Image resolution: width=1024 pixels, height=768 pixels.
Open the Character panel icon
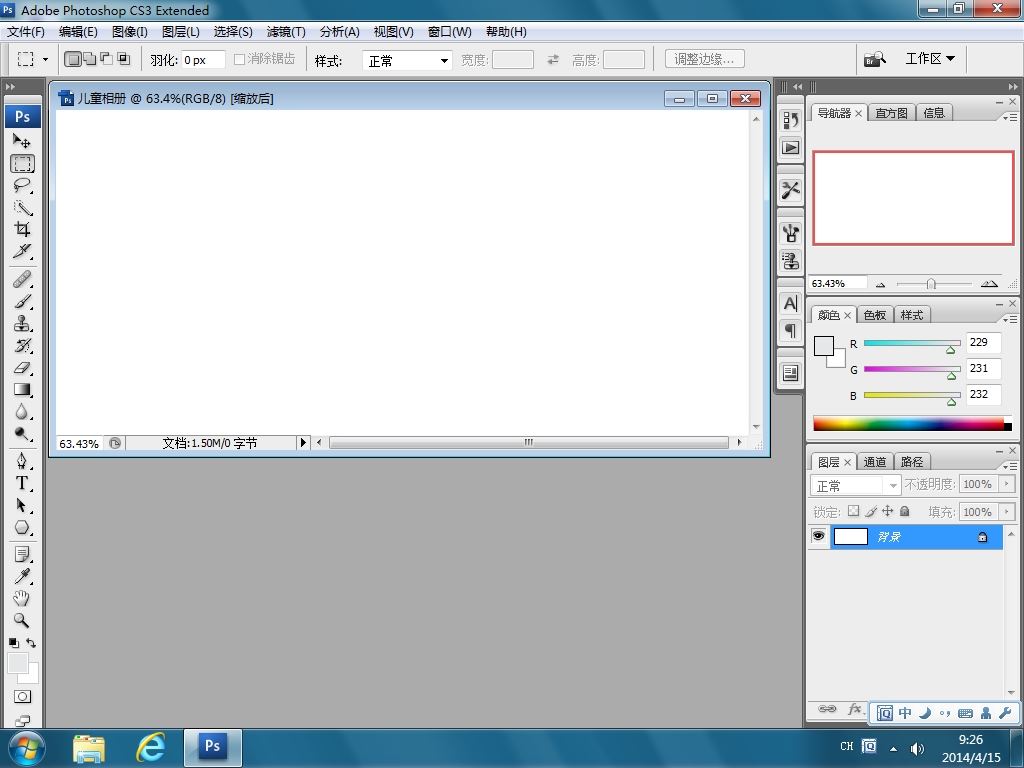(x=791, y=304)
